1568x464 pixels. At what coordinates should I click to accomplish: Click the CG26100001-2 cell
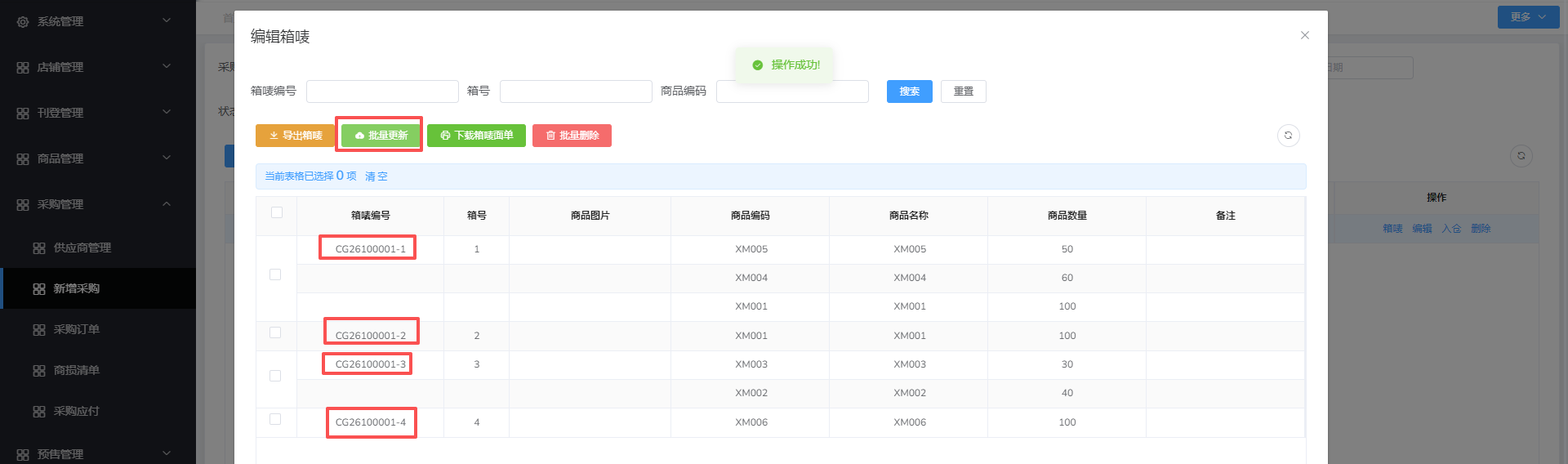click(x=370, y=336)
